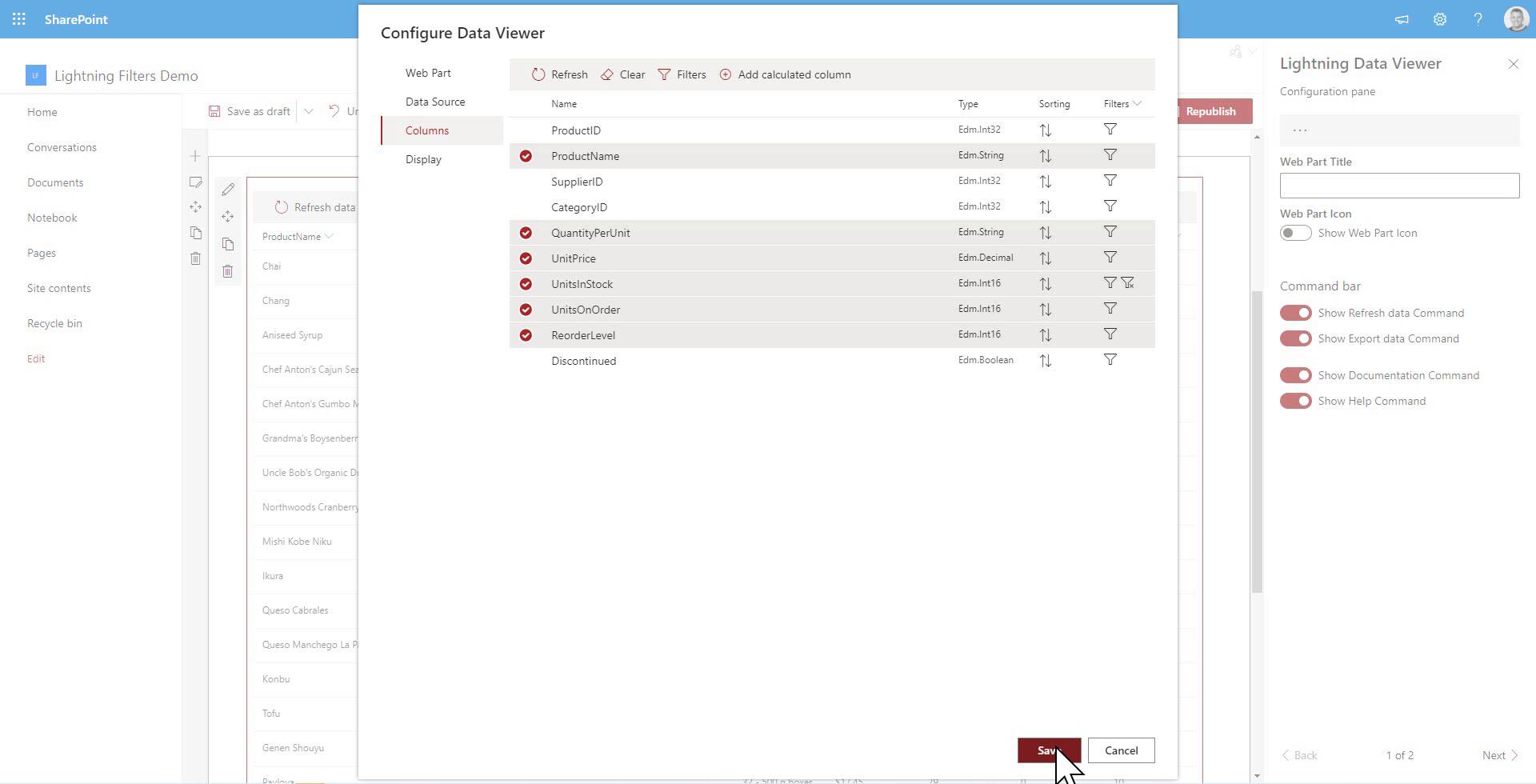
Task: Click the sort arrows for ProductName
Action: point(1046,155)
